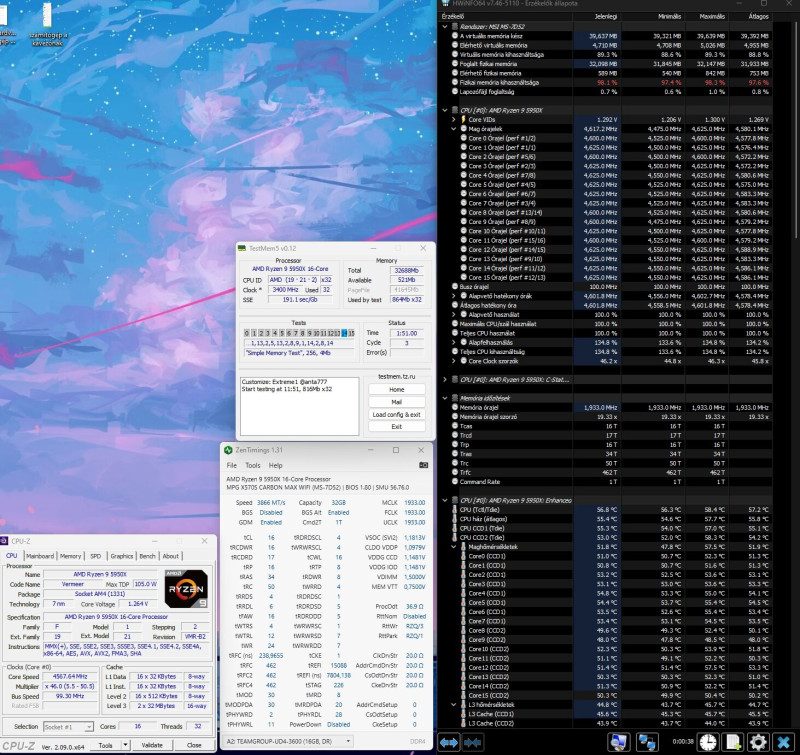Select the Core 0 Órajel (perf #1/2) row
Screen dimensions: 800x755
[x=605, y=138]
